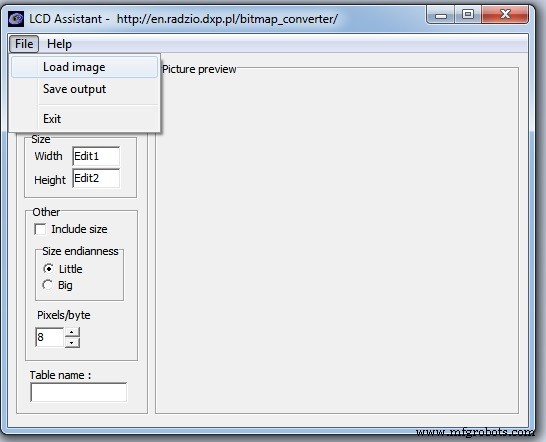Minimize the LCD Assistant window

pyautogui.click(x=441, y=15)
